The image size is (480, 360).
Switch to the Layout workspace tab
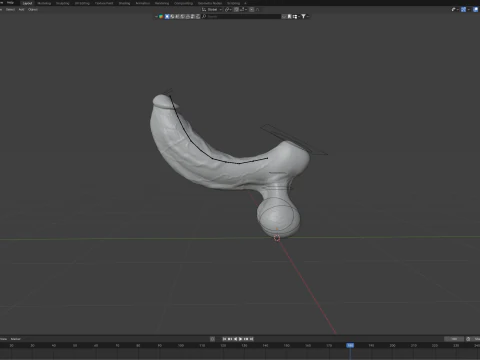pos(27,3)
